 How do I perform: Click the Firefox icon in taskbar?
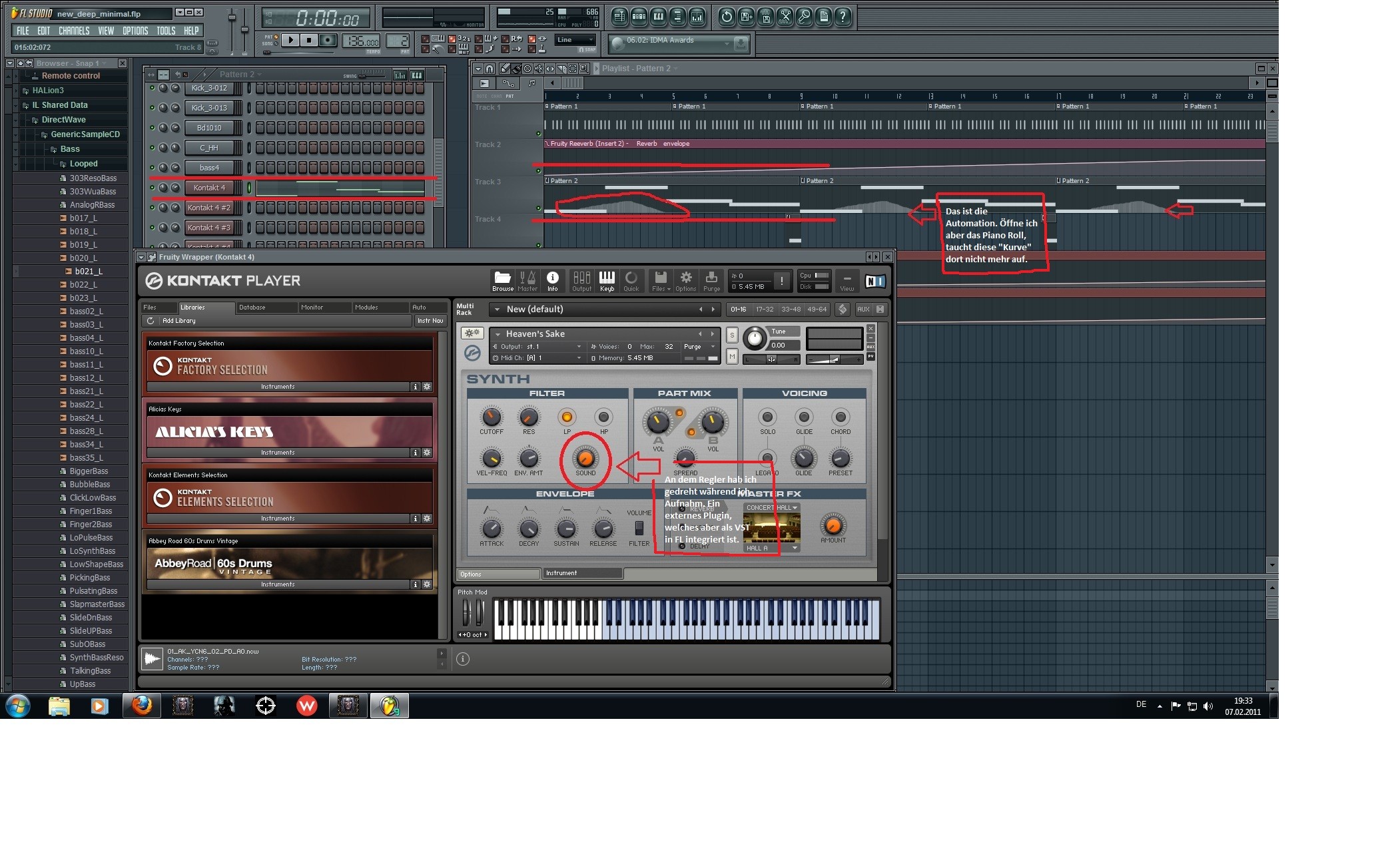(x=142, y=705)
